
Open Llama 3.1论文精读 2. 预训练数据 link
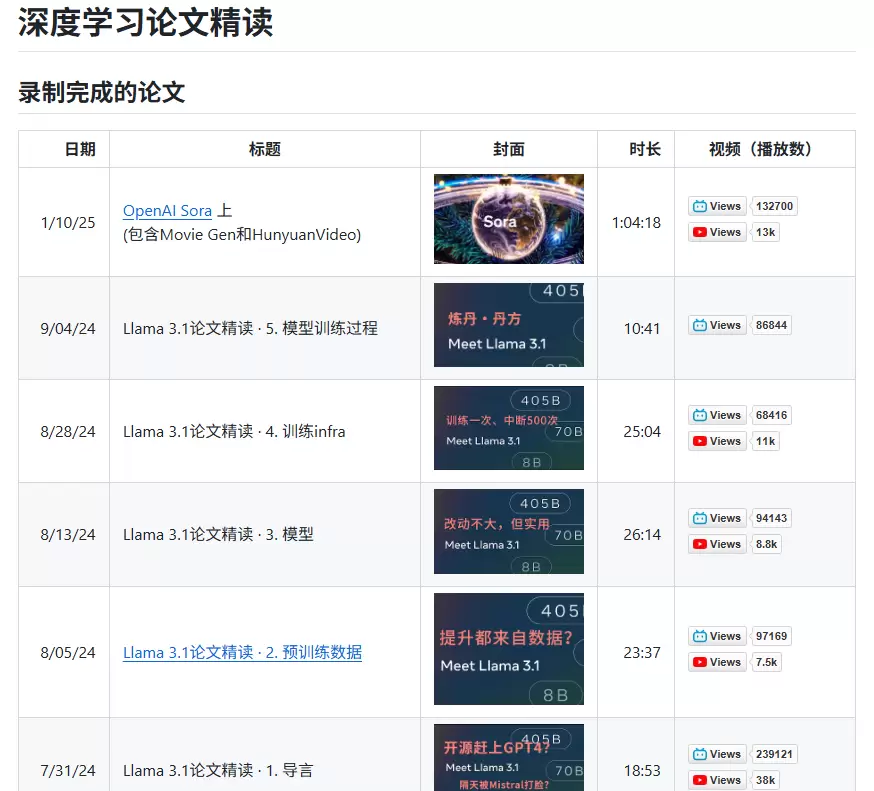242,652
